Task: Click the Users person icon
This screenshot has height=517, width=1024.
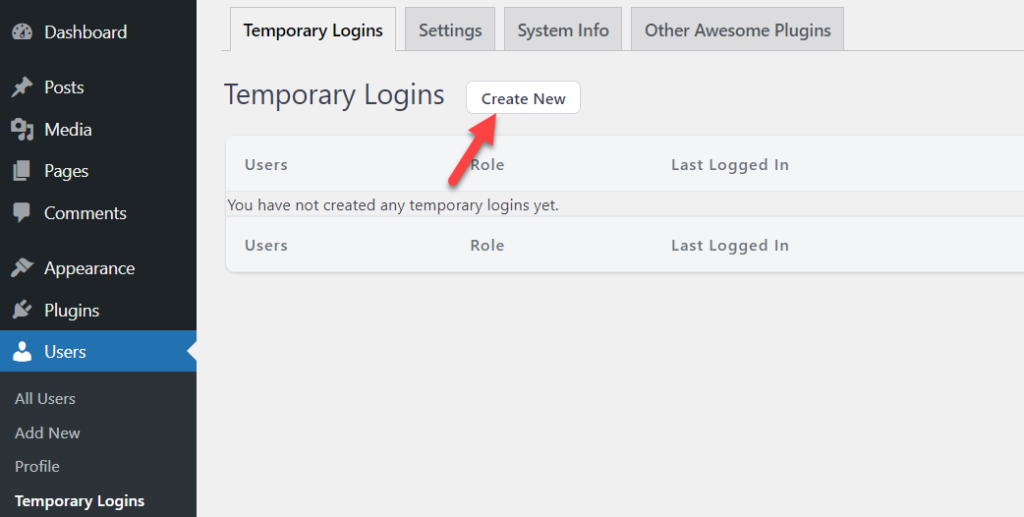Action: 22,351
